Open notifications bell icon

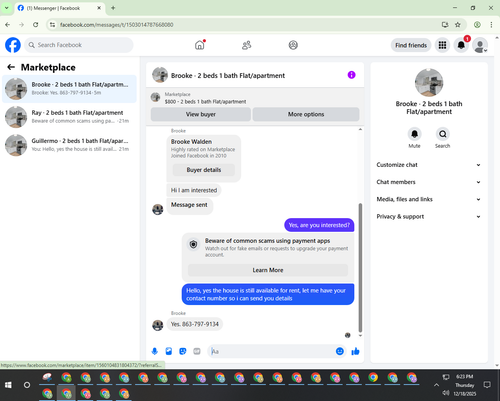point(461,45)
